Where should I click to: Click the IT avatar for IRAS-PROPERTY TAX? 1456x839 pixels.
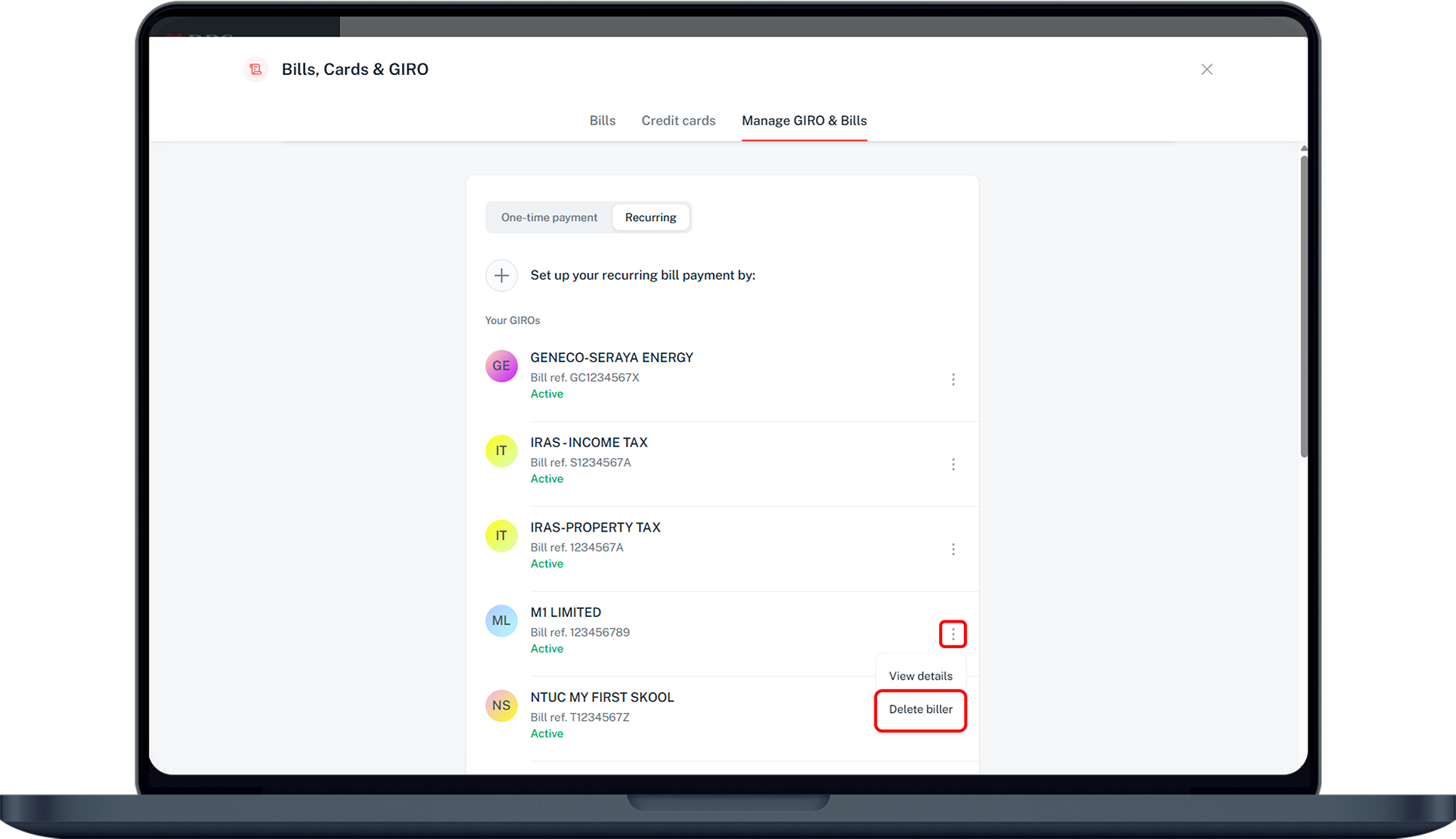pos(502,535)
